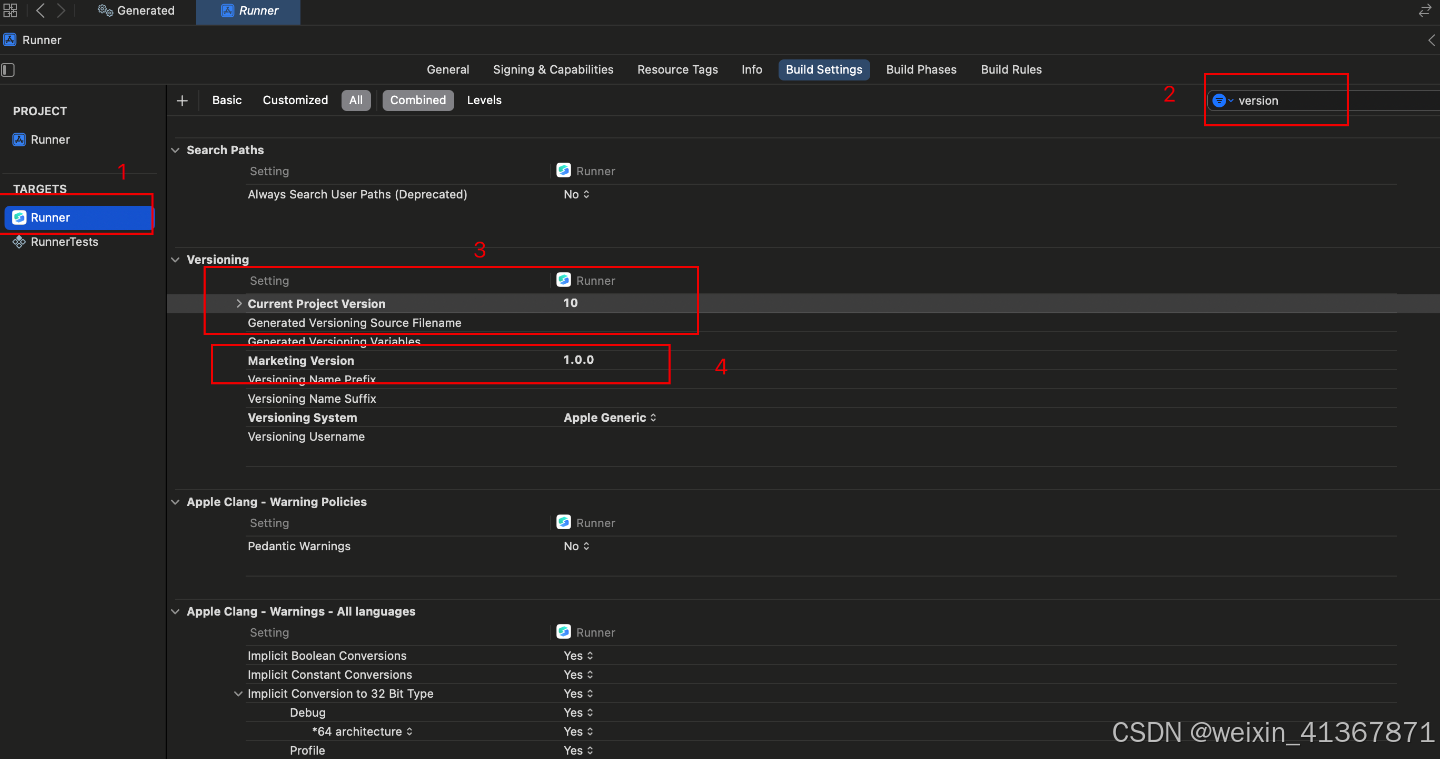Switch to Combined view
The image size is (1440, 759).
point(418,100)
